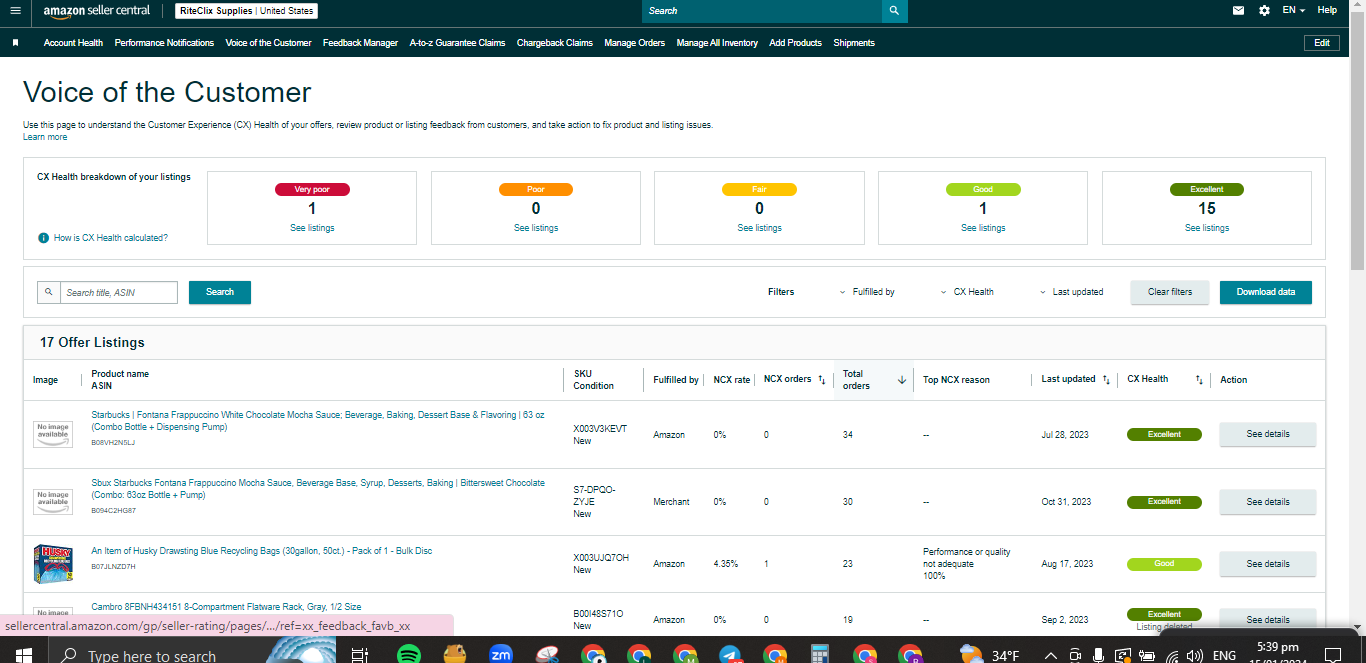
Task: Open Cambro 8-Compartment Flatware Rack product link
Action: click(x=227, y=607)
